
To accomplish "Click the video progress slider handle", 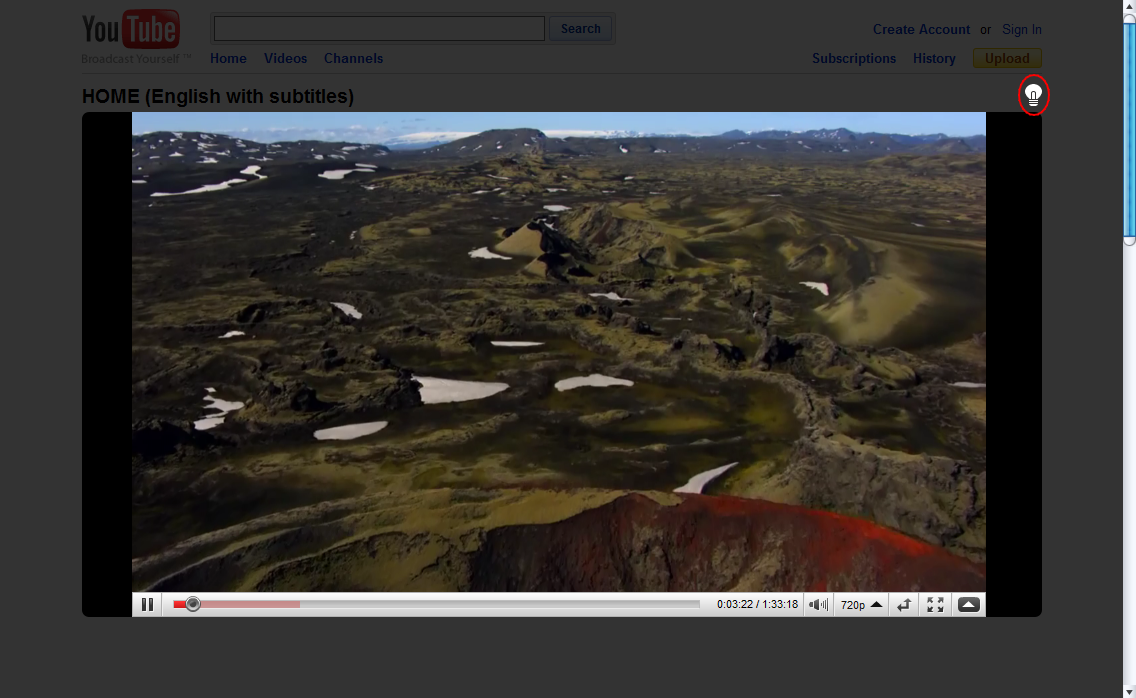I will (x=193, y=604).
